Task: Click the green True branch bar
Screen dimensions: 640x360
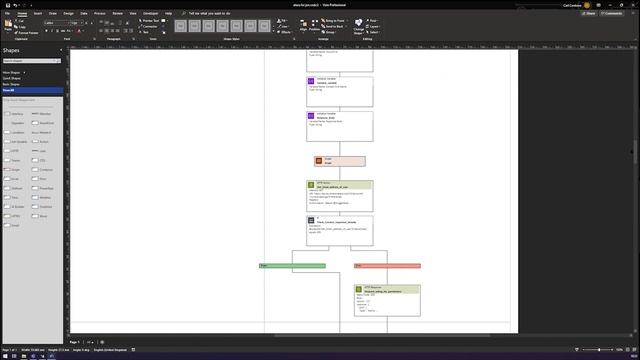Action: click(292, 266)
